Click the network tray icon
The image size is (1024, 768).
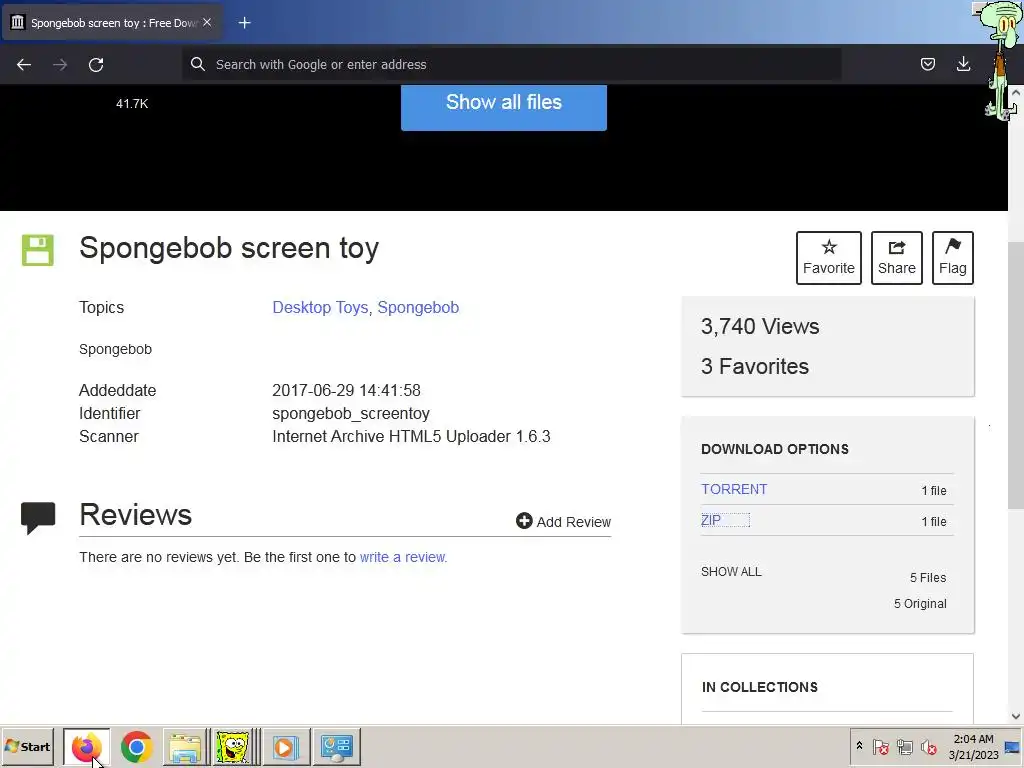[x=904, y=746]
